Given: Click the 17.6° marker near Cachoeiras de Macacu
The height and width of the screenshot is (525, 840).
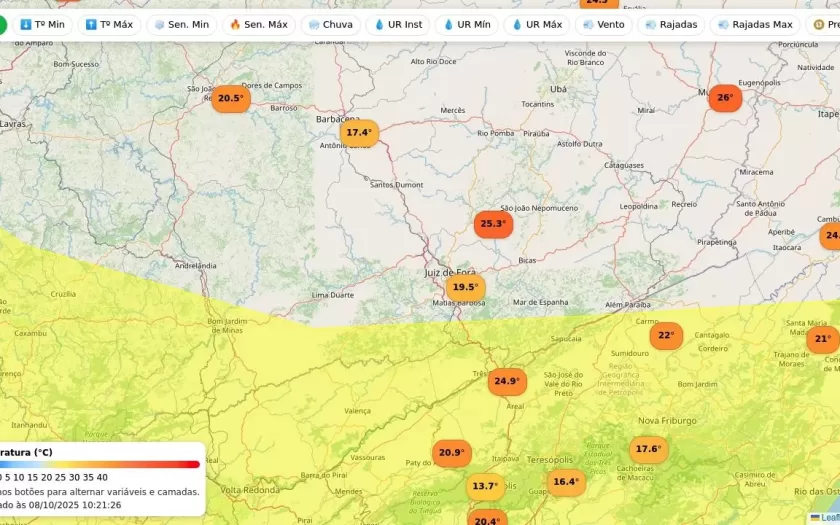Looking at the screenshot, I should (648, 449).
